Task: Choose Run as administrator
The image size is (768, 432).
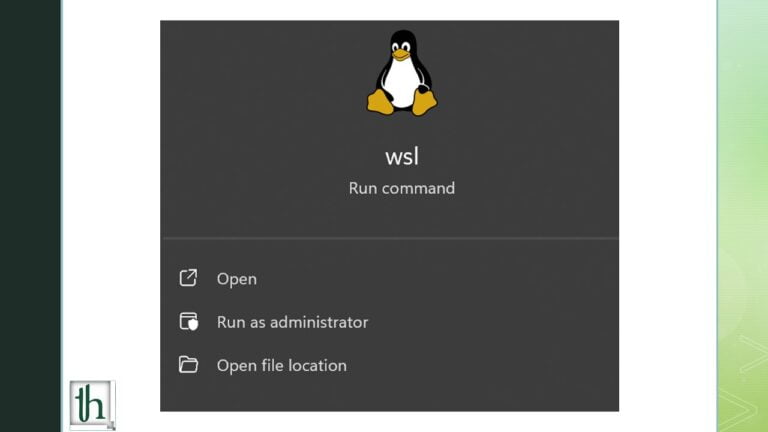Action: [292, 322]
